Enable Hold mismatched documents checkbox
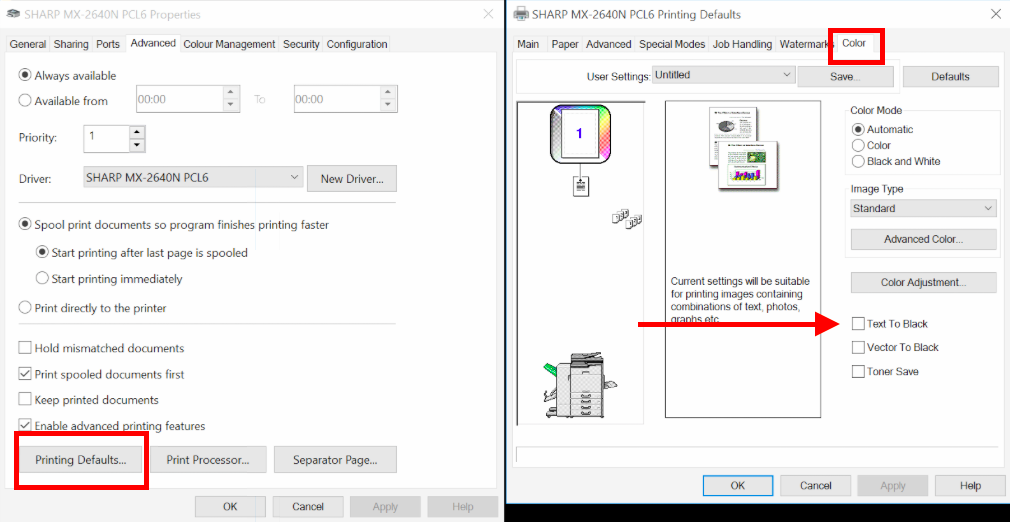The height and width of the screenshot is (522, 1010). (25, 348)
